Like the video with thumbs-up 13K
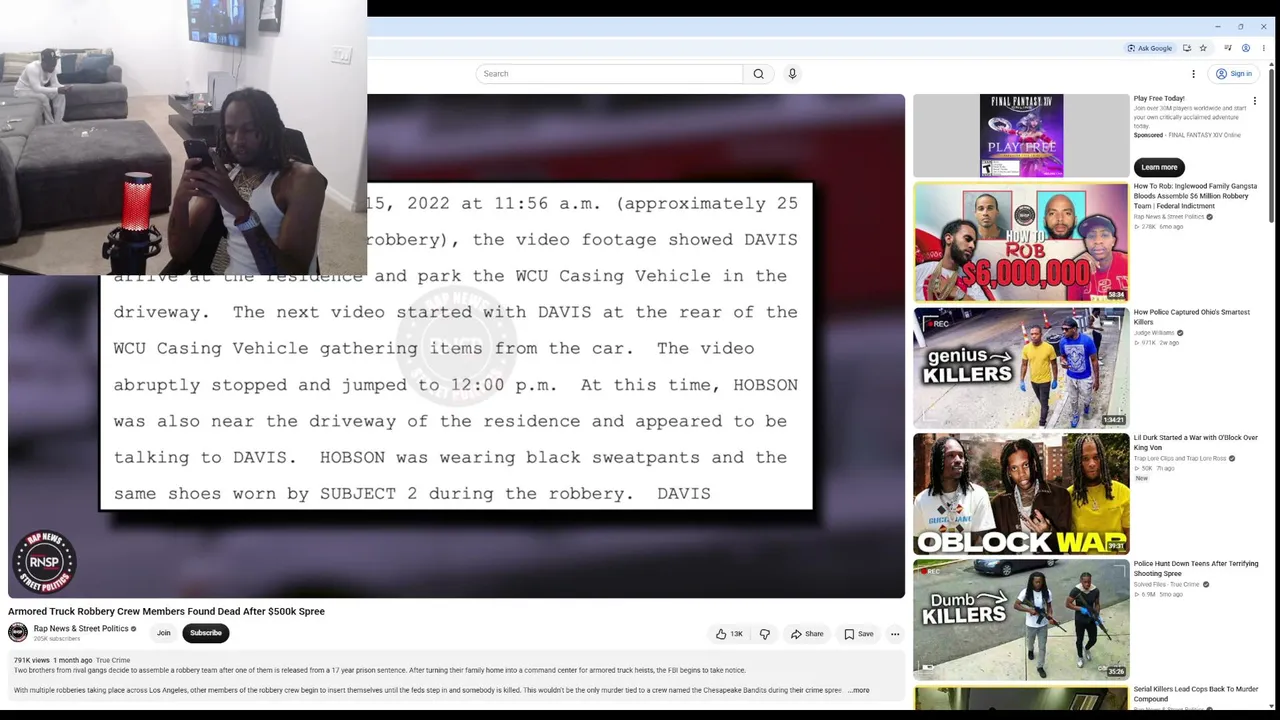Screen dimensions: 1280x720 (729, 634)
